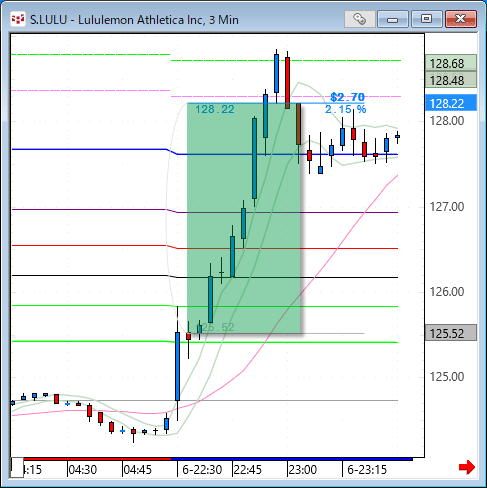
Task: Click the red scroll-right arrow on the time axis
Action: tap(467, 467)
